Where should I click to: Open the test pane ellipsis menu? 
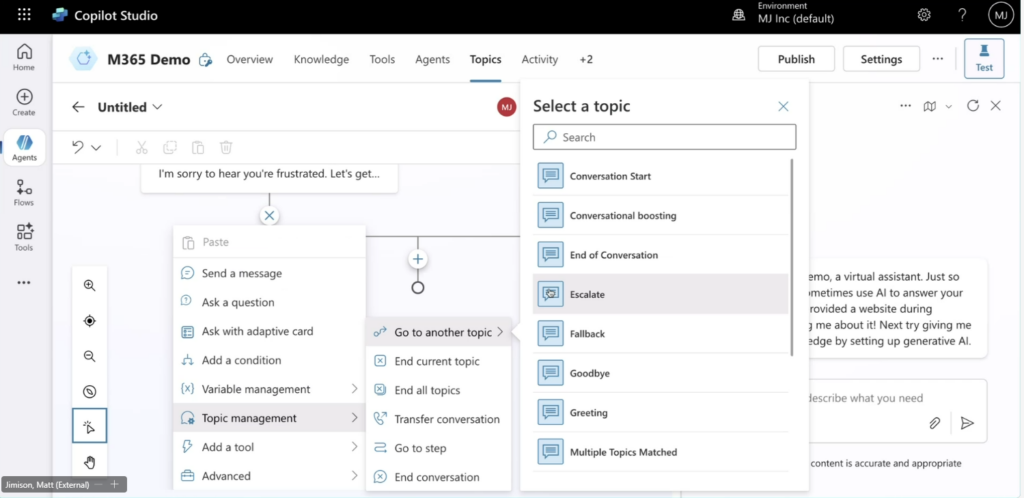(x=905, y=106)
